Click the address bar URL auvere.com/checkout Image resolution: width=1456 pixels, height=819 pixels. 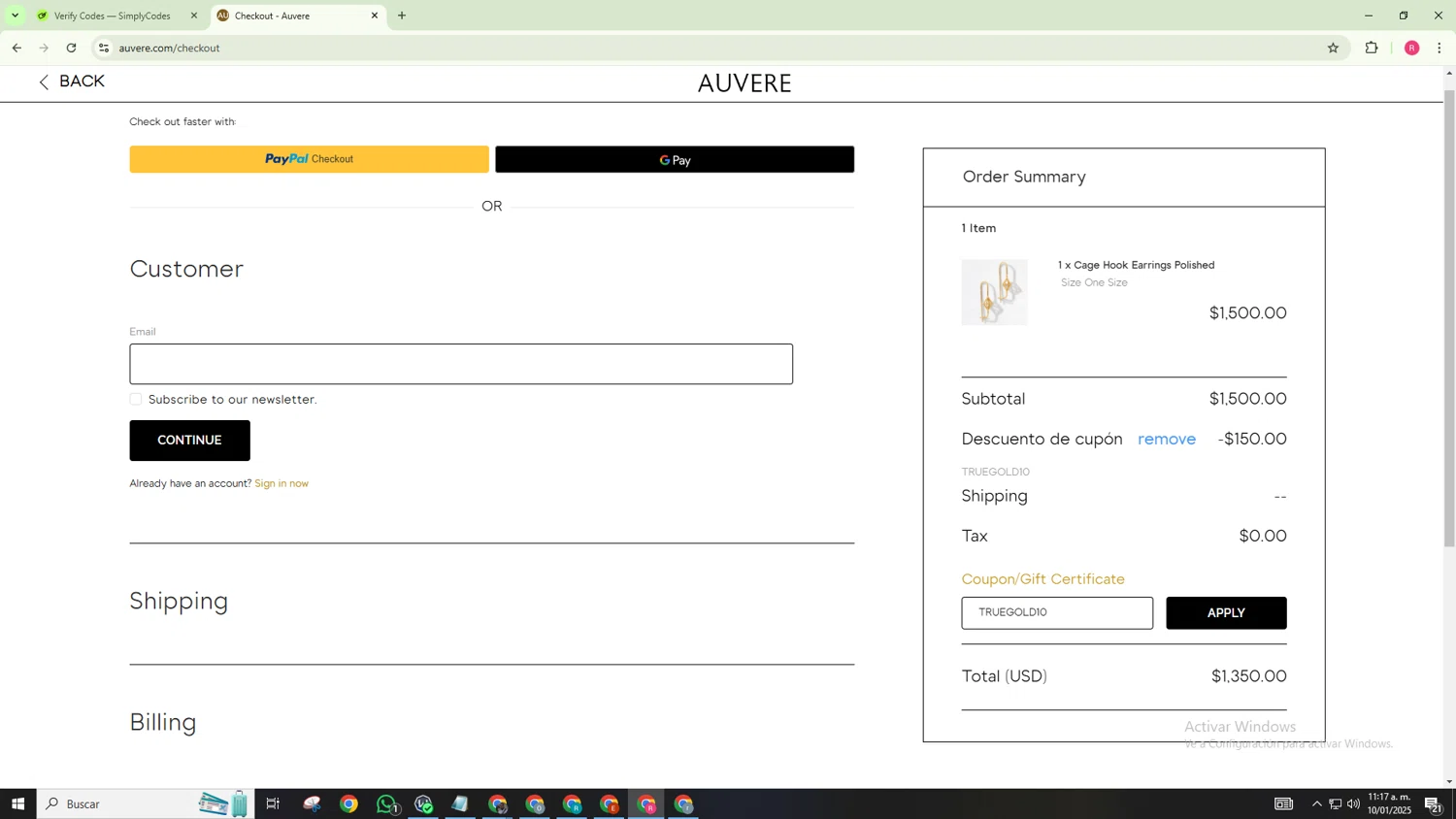(x=169, y=48)
